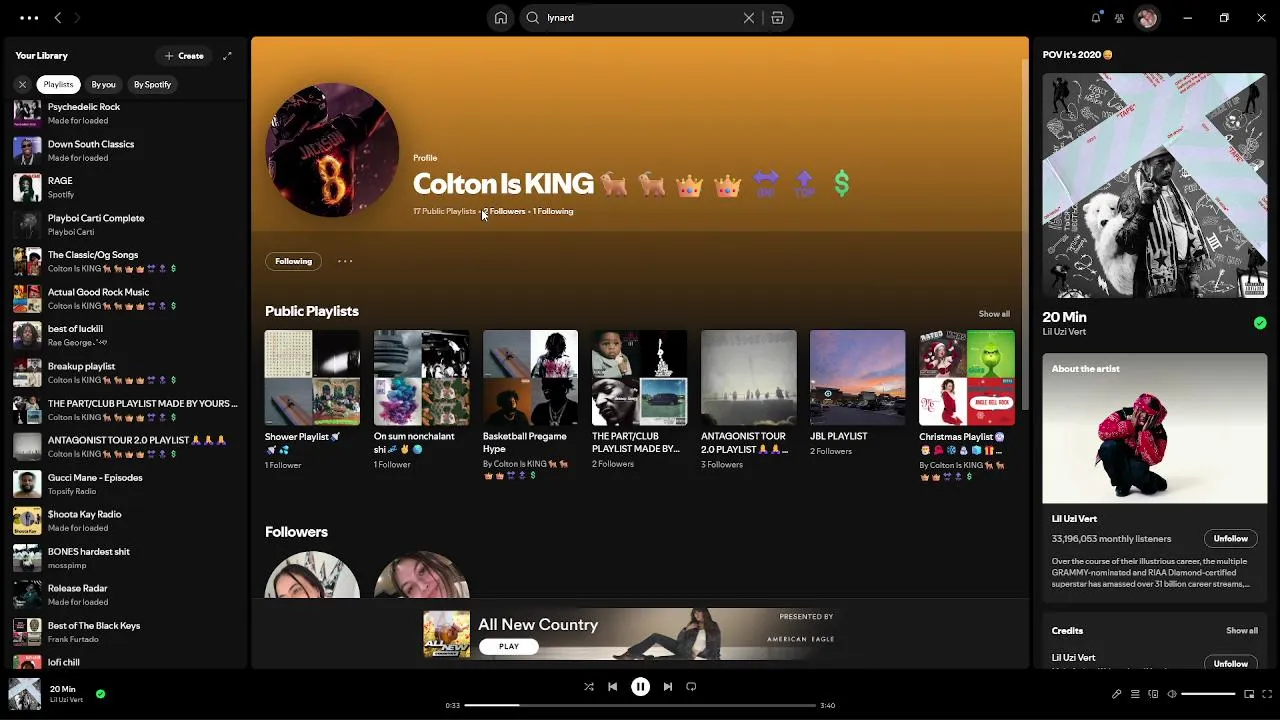The image size is (1280, 720).
Task: Open the Friend Activity icon
Action: tap(1119, 17)
